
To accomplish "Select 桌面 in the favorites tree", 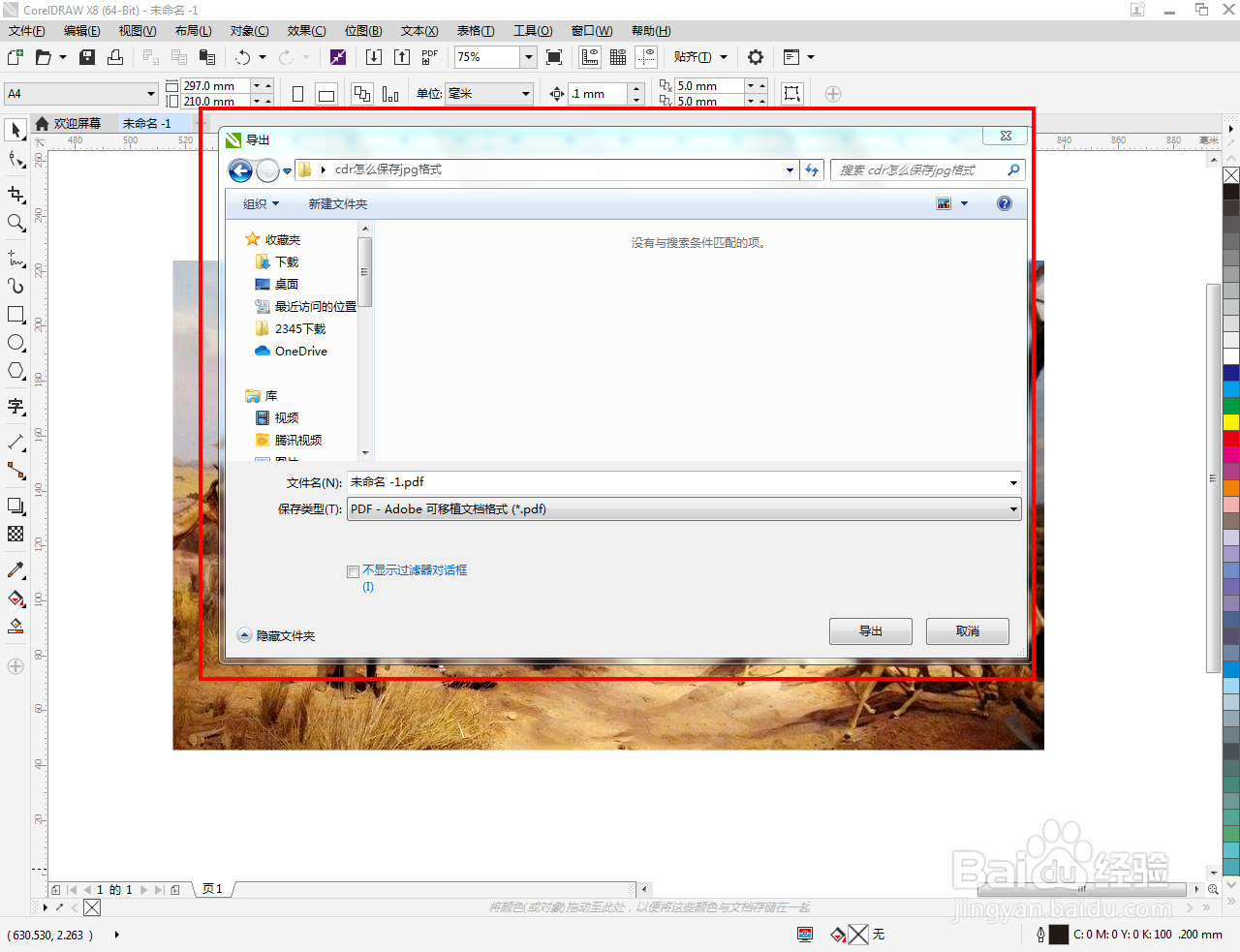I will pos(276,284).
